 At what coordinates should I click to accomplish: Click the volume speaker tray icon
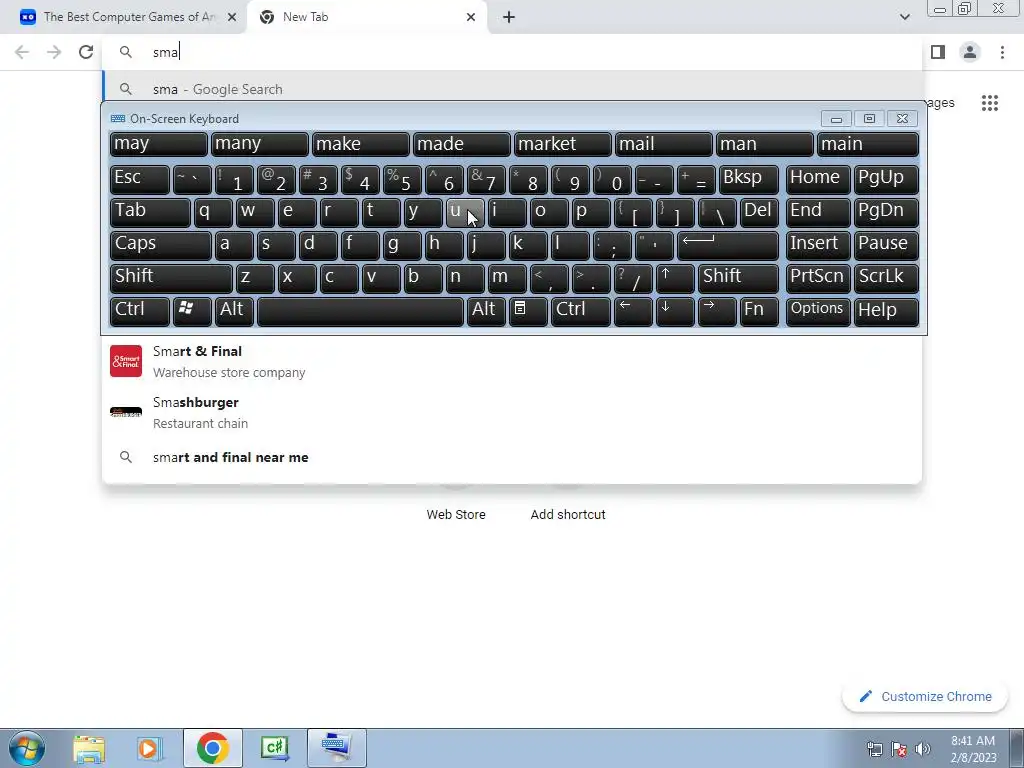pyautogui.click(x=923, y=749)
